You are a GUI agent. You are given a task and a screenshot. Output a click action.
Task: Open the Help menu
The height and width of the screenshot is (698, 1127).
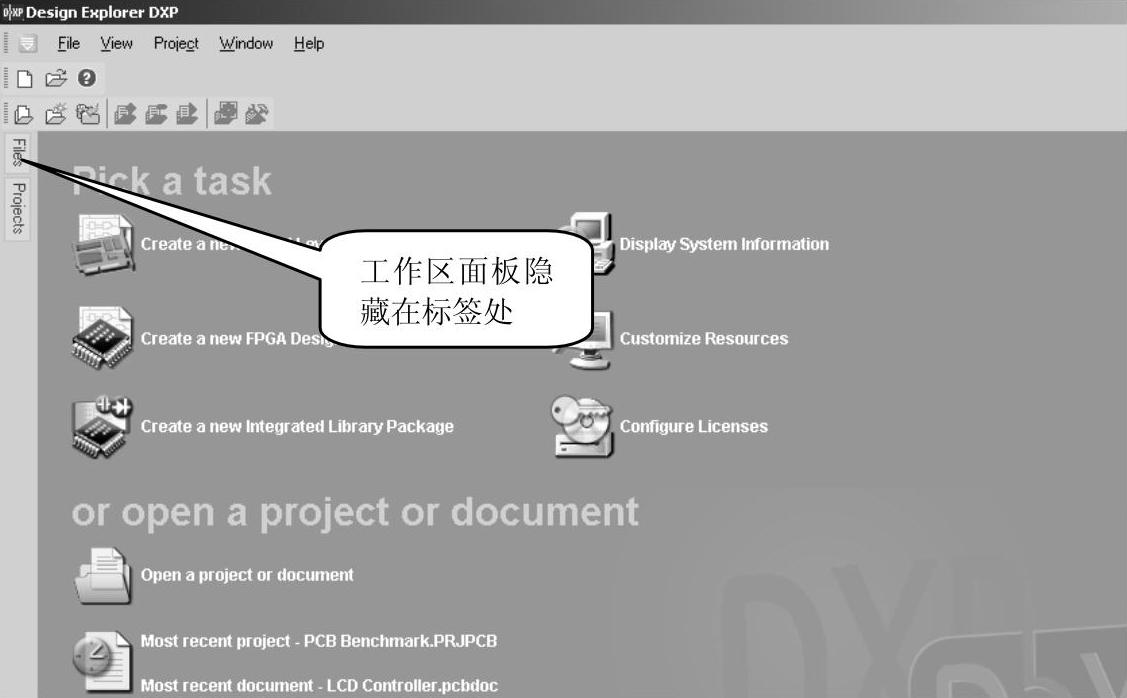click(309, 44)
